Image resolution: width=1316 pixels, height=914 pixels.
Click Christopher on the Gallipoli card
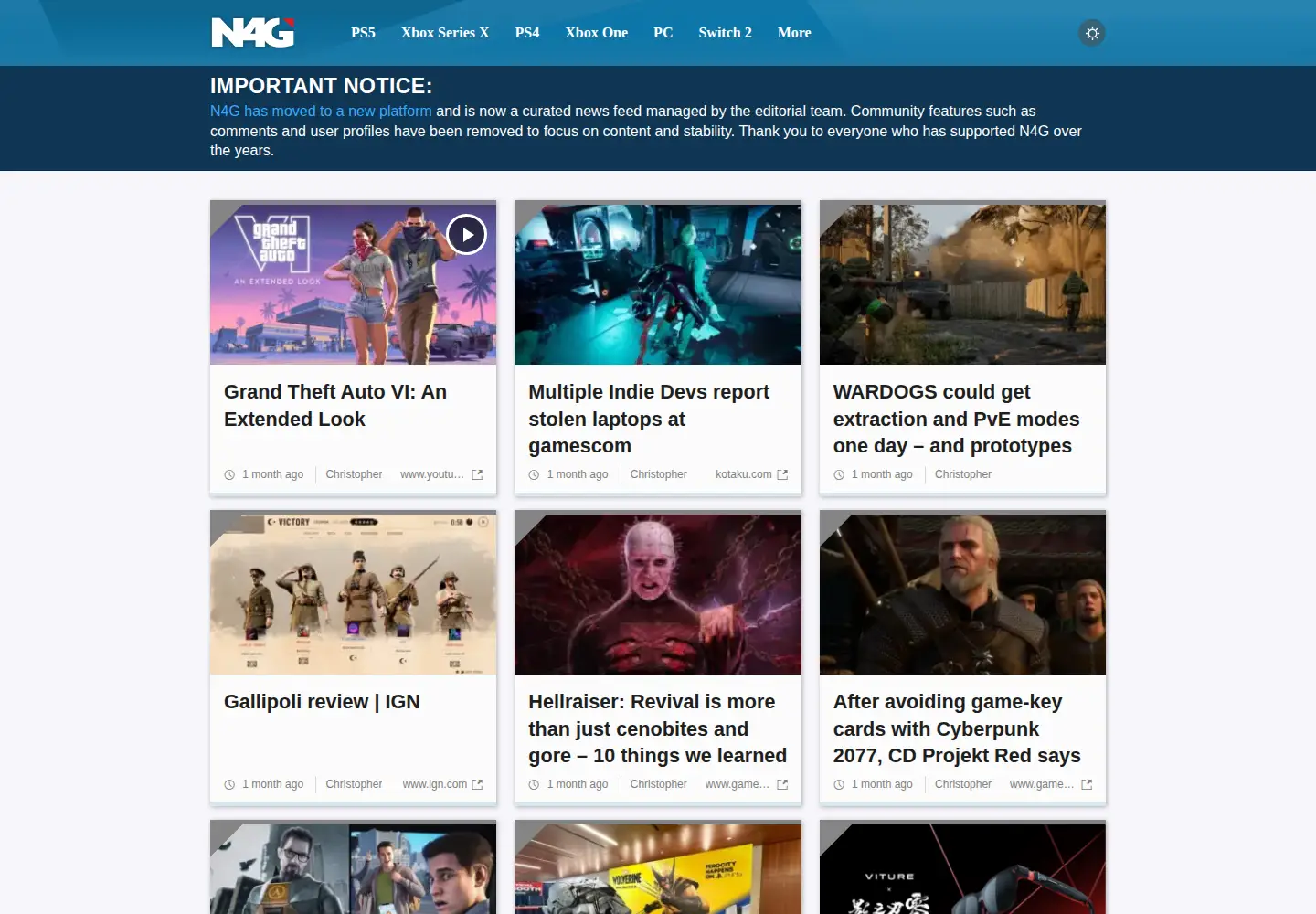pos(354,784)
